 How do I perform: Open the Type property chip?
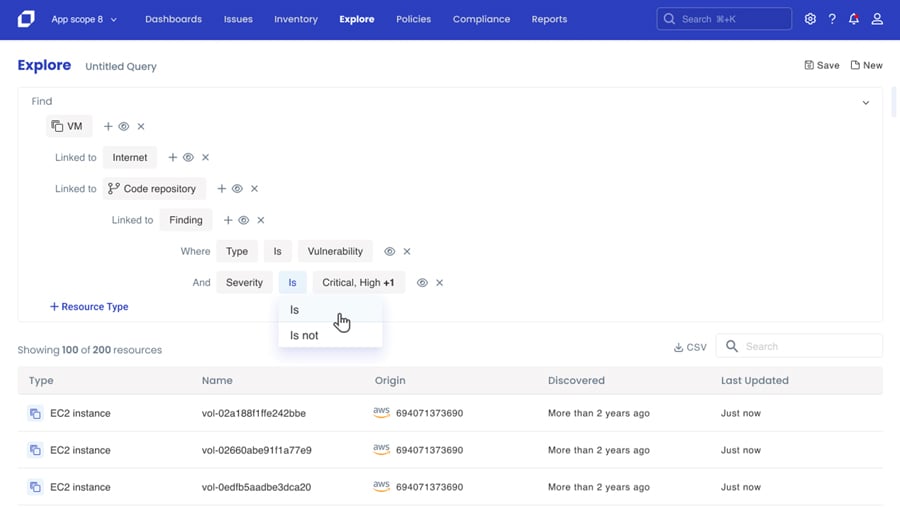click(237, 251)
